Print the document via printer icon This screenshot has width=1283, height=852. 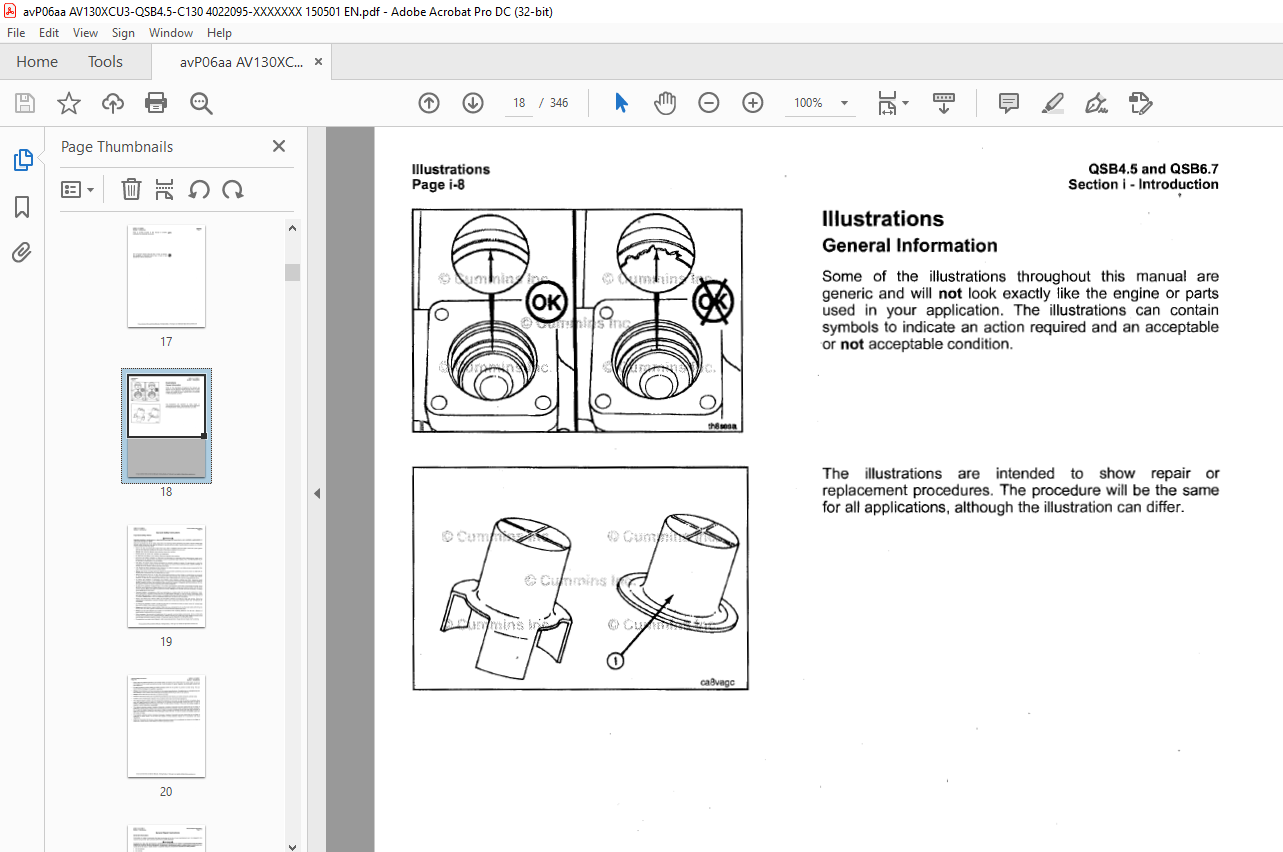coord(156,103)
